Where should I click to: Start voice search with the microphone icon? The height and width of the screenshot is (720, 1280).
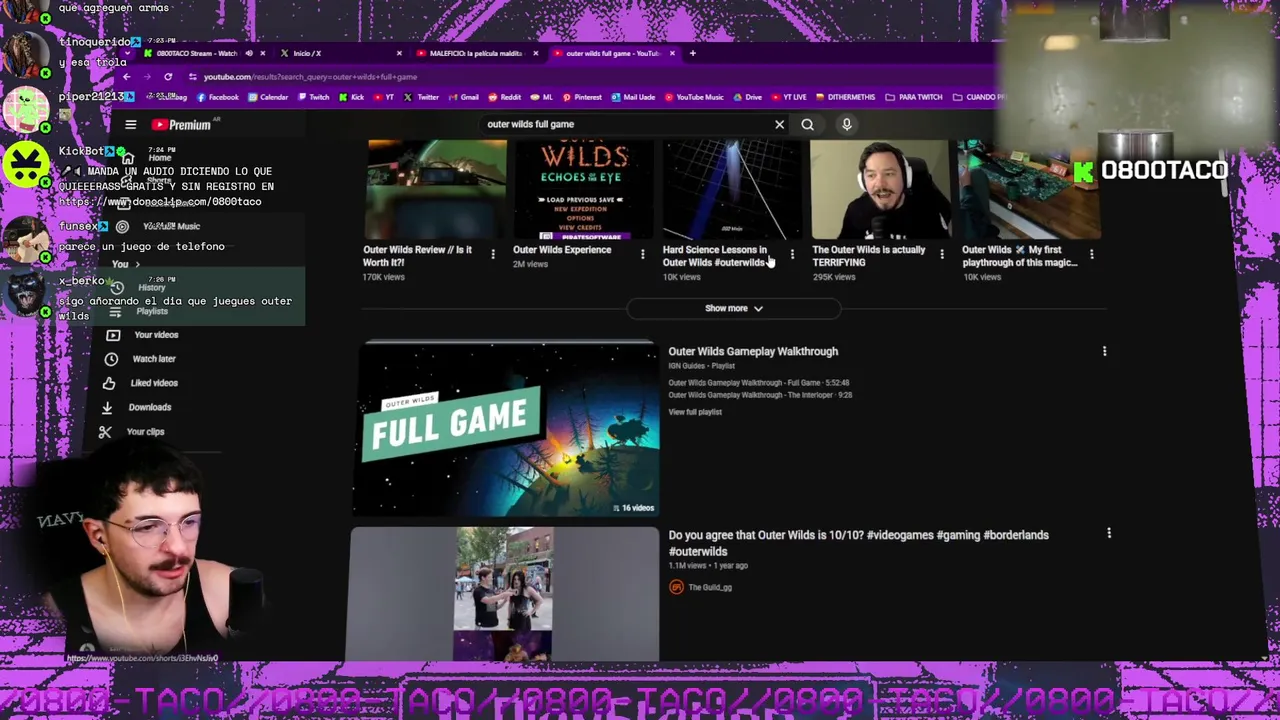click(x=846, y=124)
